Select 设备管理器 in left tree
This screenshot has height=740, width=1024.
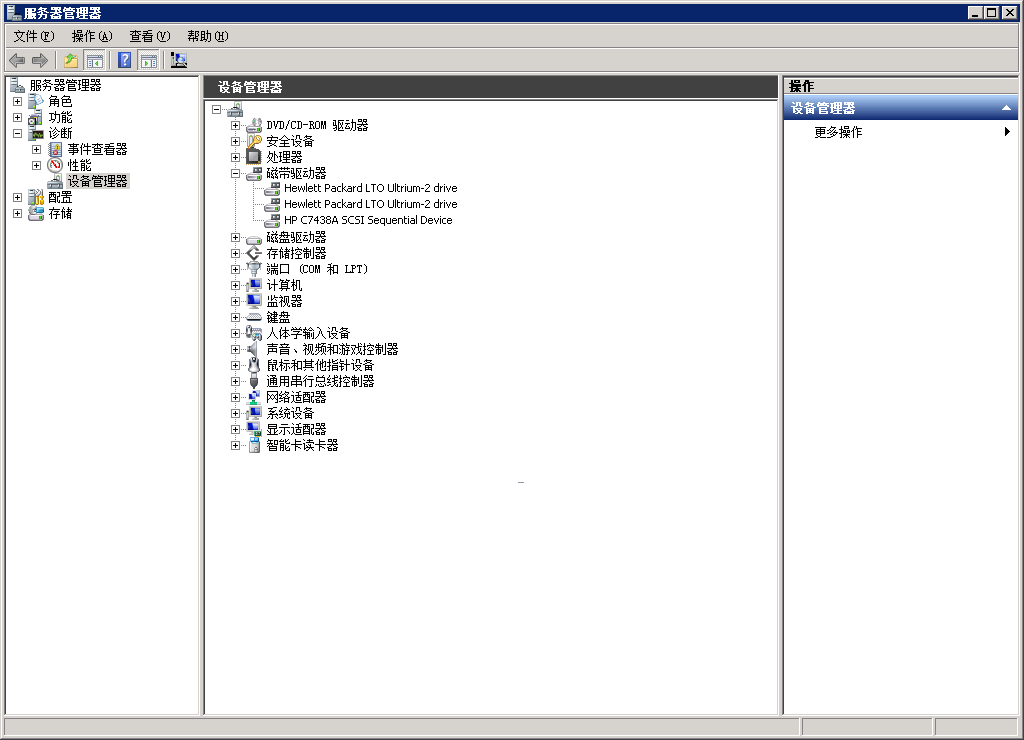(97, 182)
